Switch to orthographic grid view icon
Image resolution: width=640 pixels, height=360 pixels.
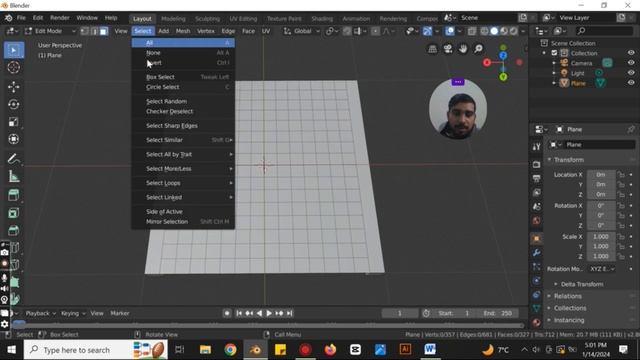pos(433,49)
